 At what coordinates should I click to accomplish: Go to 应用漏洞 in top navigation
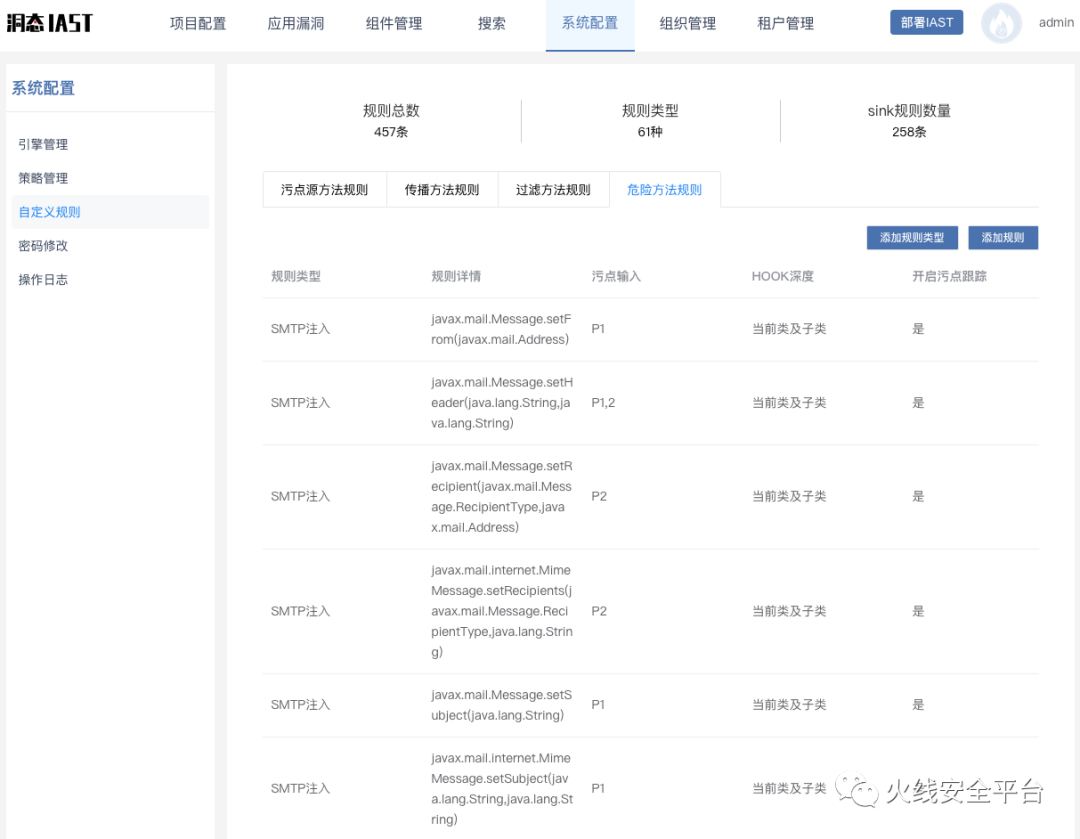(296, 23)
